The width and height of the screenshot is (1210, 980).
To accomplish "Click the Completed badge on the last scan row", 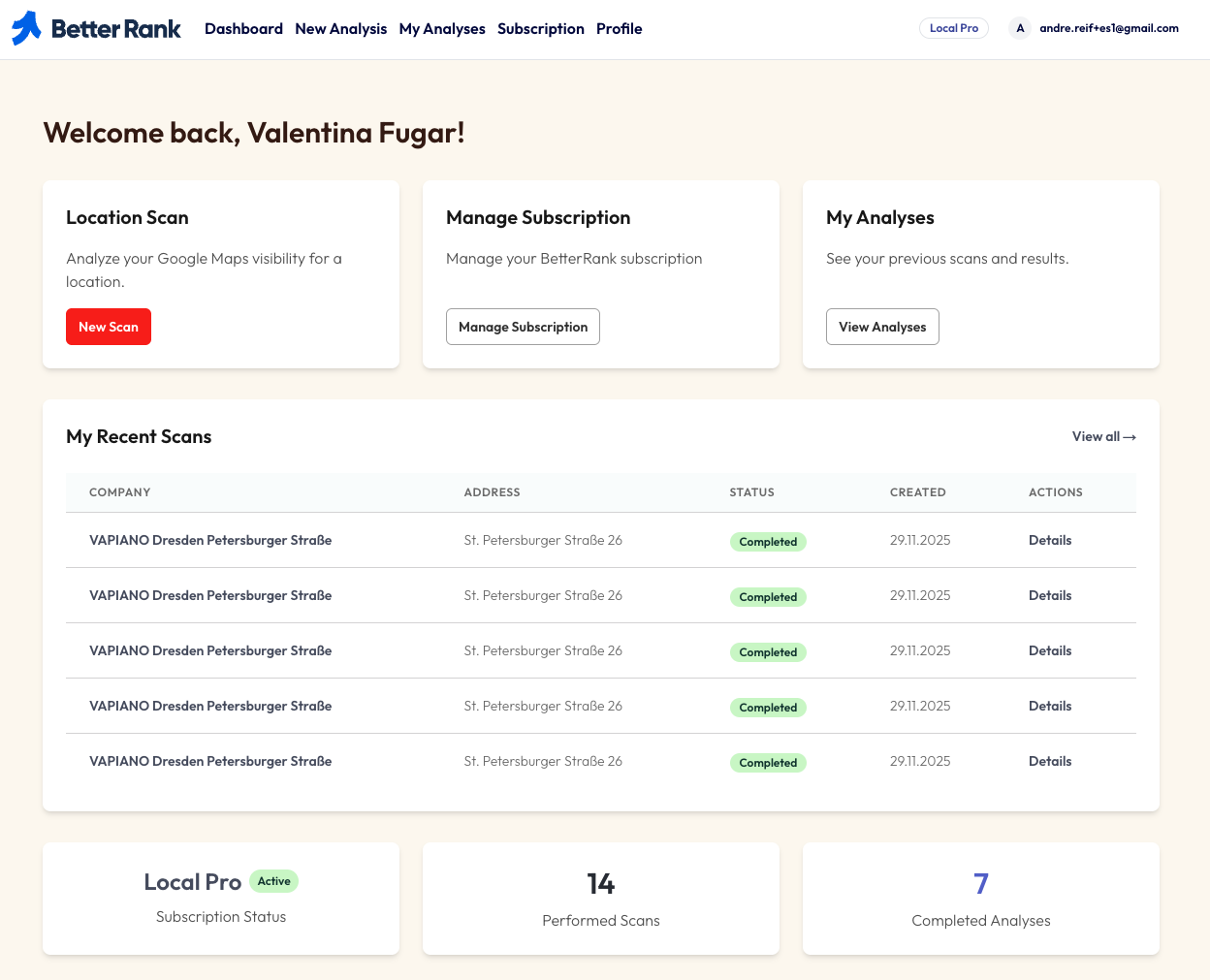I will coord(768,763).
